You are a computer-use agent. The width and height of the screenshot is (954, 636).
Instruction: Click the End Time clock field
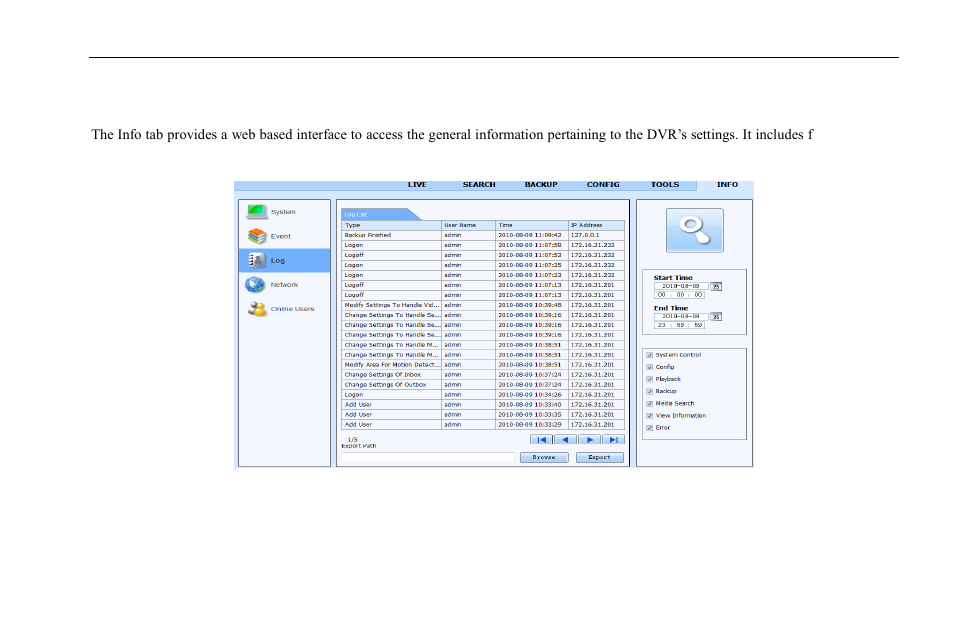[679, 325]
